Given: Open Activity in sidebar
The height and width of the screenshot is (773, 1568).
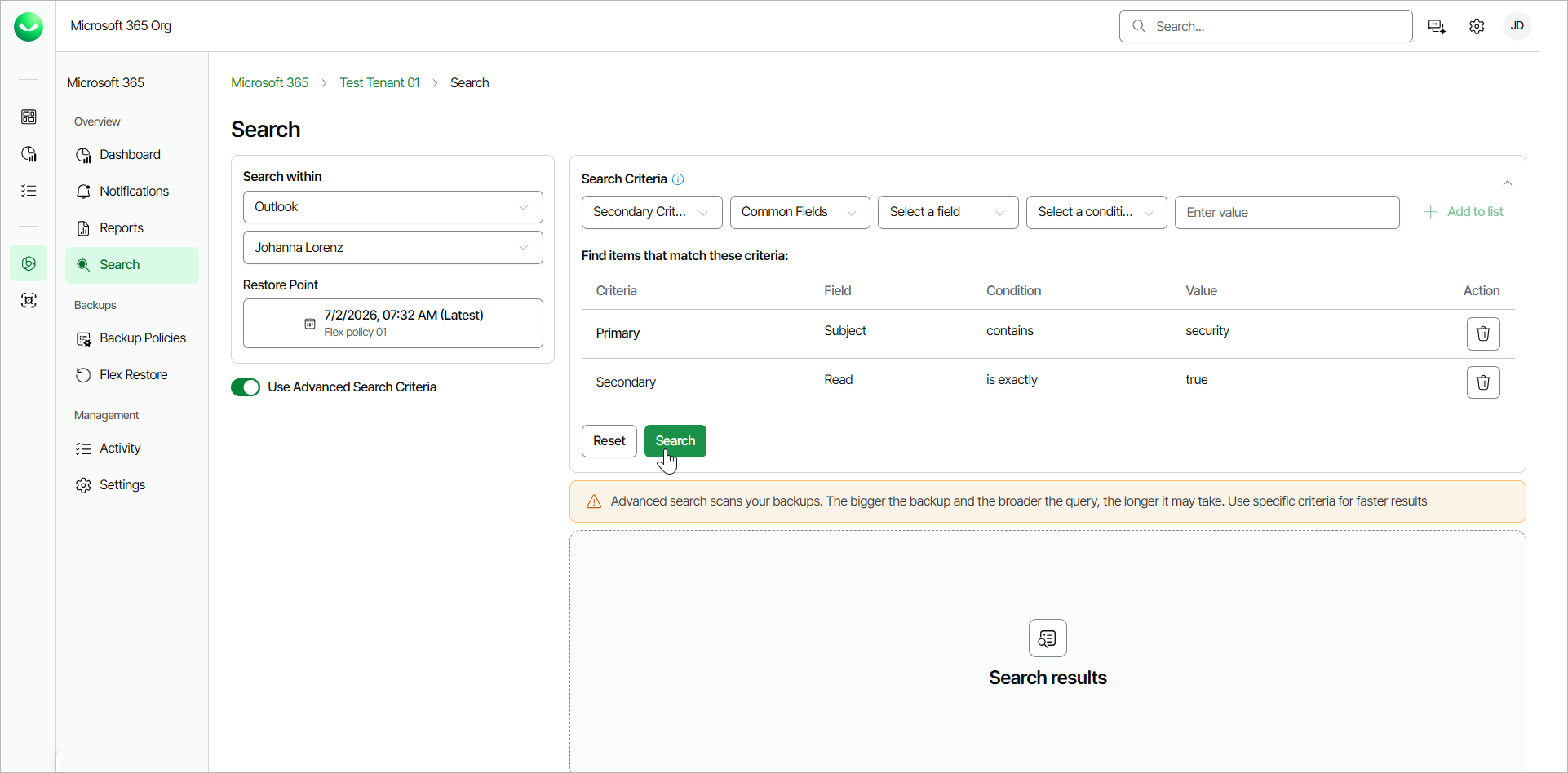Looking at the screenshot, I should tap(132, 448).
